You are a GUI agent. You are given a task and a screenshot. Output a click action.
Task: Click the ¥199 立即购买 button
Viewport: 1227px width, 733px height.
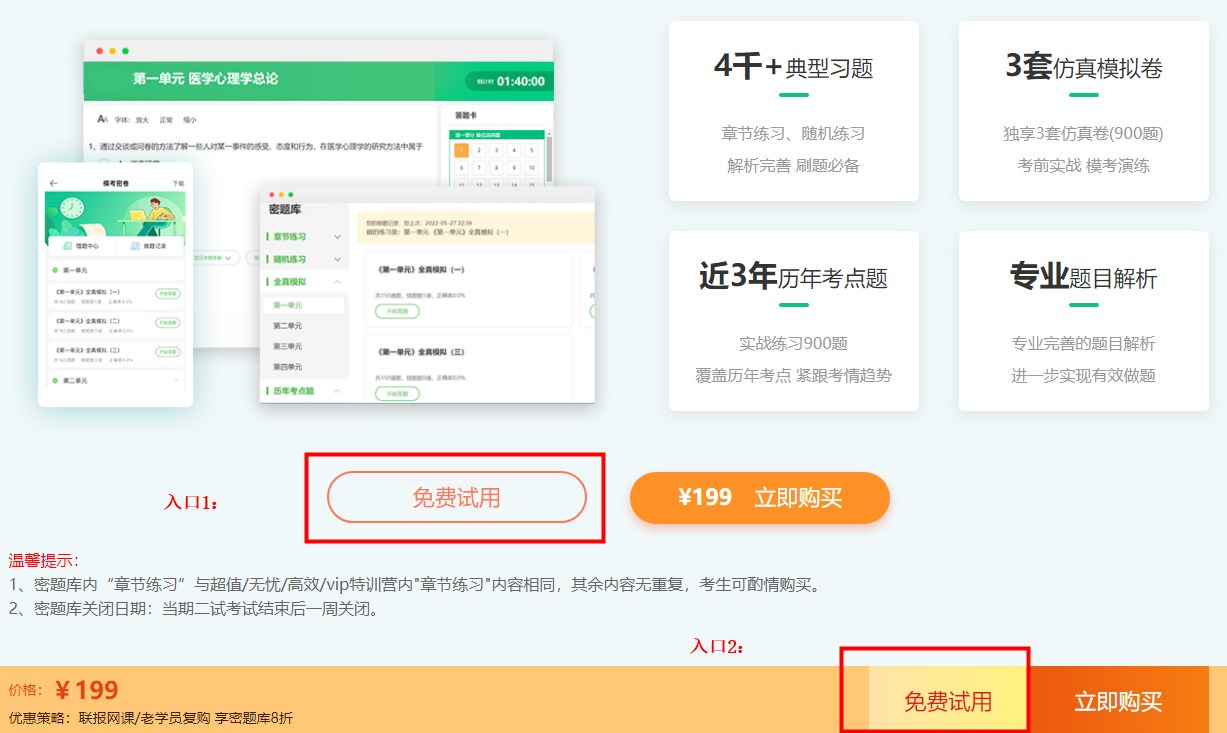click(760, 497)
